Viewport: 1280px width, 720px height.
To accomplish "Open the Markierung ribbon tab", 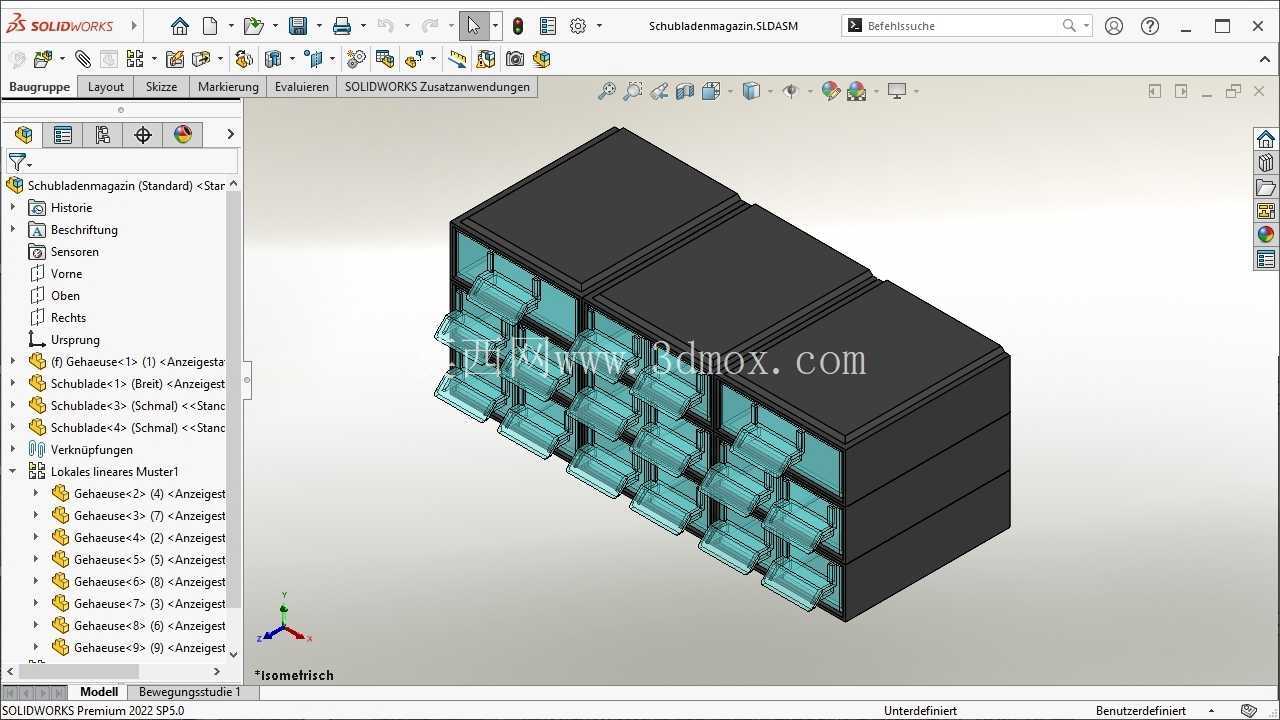I will [228, 87].
